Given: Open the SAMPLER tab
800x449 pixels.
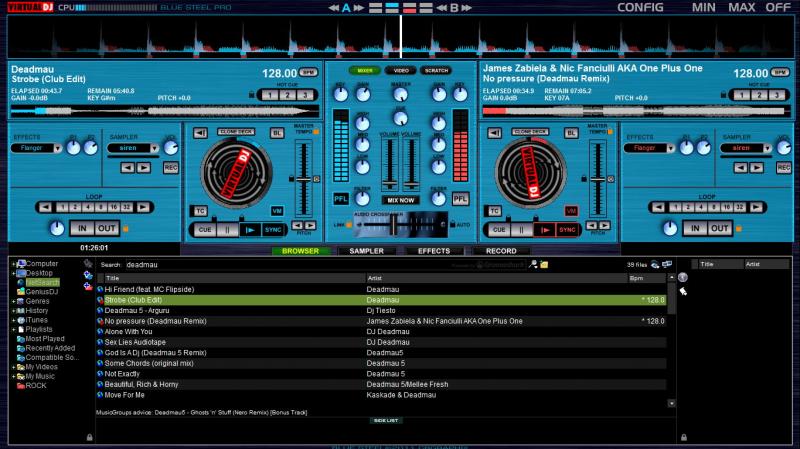Looking at the screenshot, I should 366,251.
